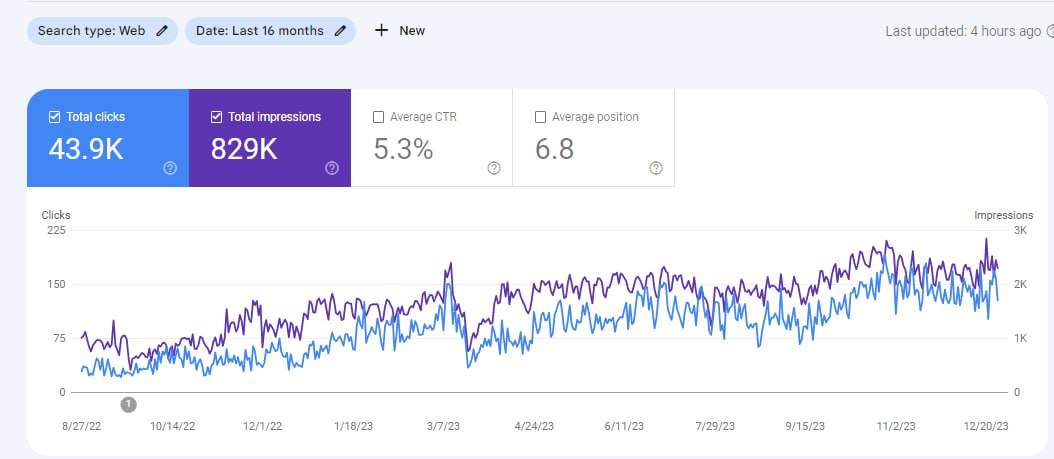Click help icon next to Last updated
The width and height of the screenshot is (1054, 459).
click(x=1049, y=31)
